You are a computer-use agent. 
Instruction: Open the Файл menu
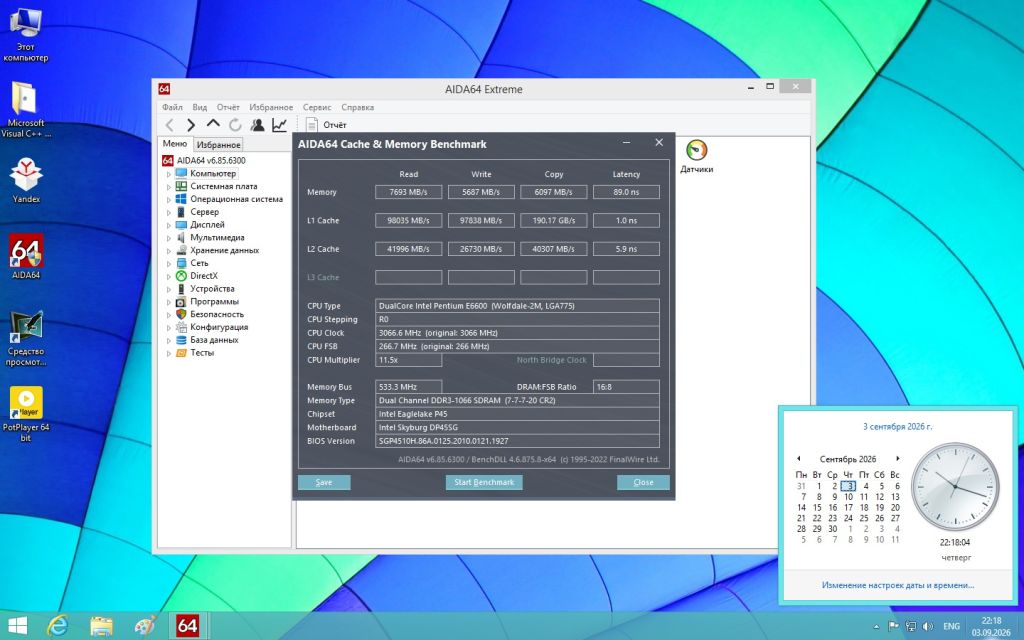click(x=172, y=107)
